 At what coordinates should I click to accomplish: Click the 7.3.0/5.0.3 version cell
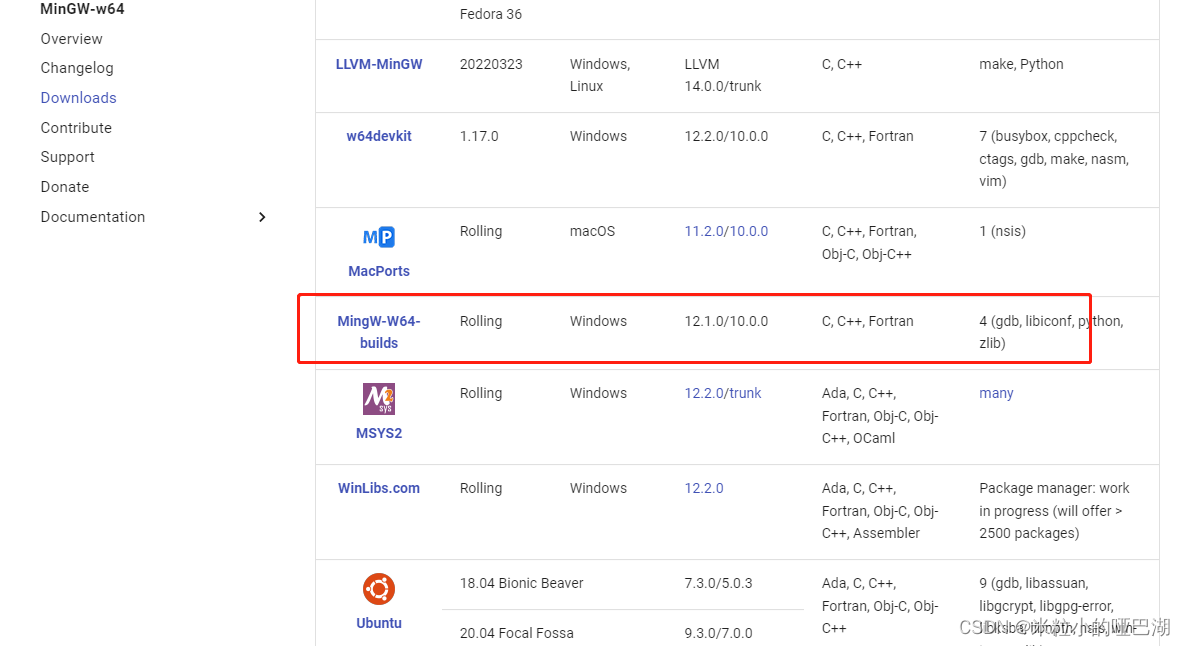point(718,583)
